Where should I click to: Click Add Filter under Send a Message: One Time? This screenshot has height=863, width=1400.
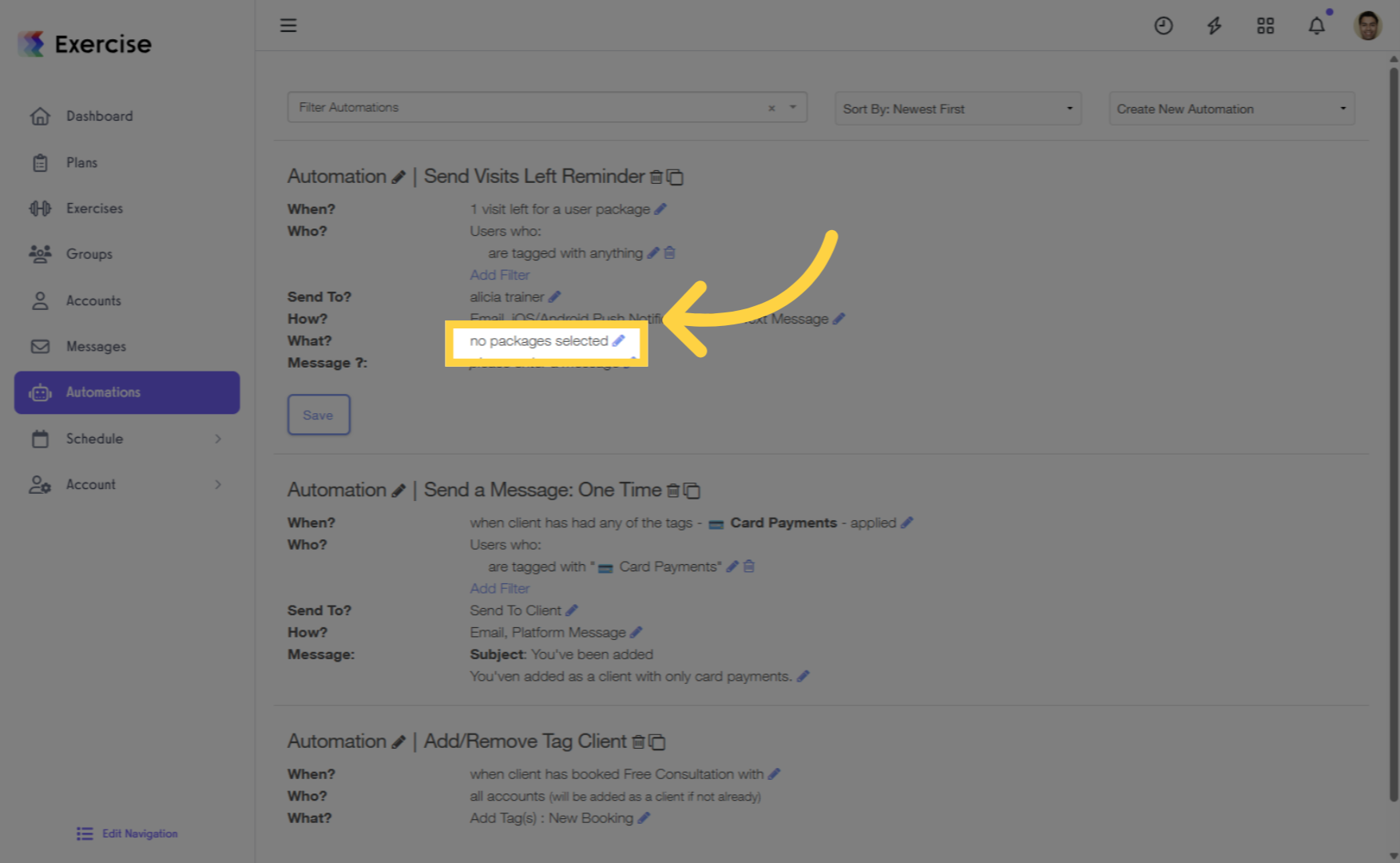[500, 588]
